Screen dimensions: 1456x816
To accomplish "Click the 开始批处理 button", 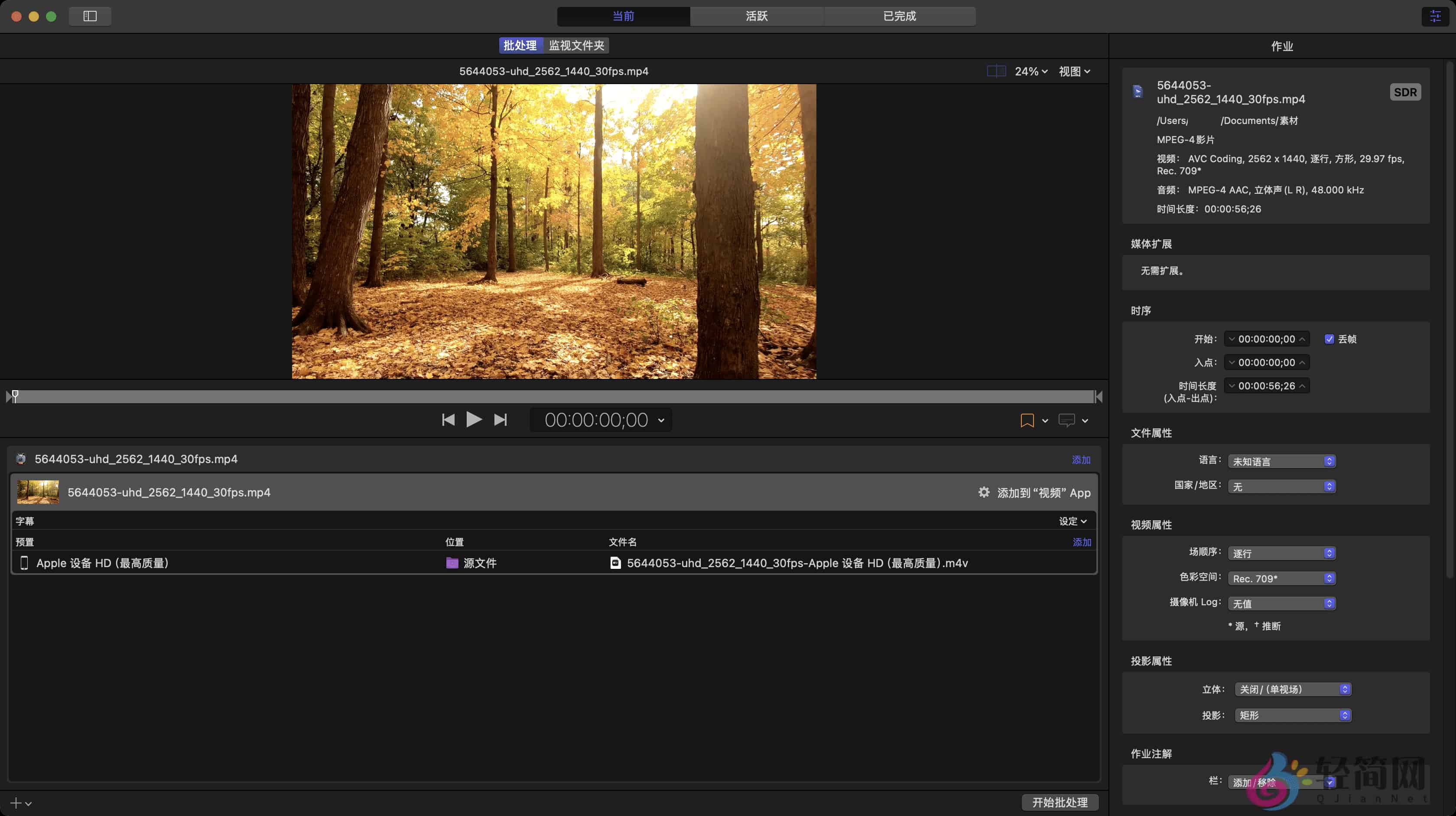I will [x=1060, y=803].
